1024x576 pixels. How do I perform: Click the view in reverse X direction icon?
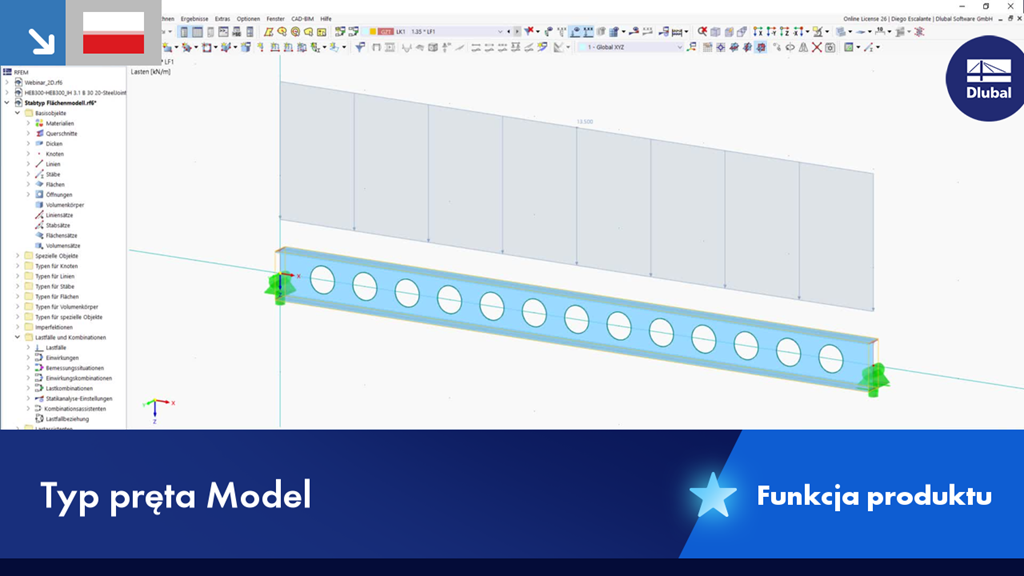797,31
